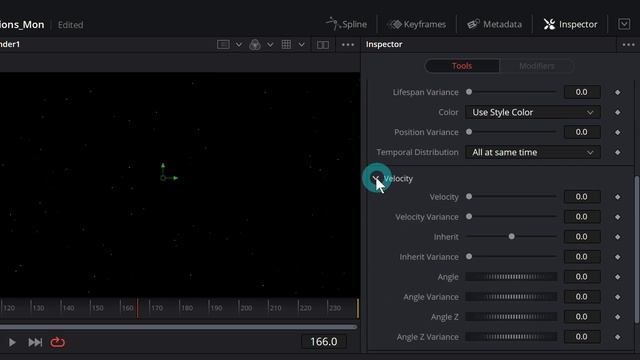Switch to the Tools tab

click(462, 66)
